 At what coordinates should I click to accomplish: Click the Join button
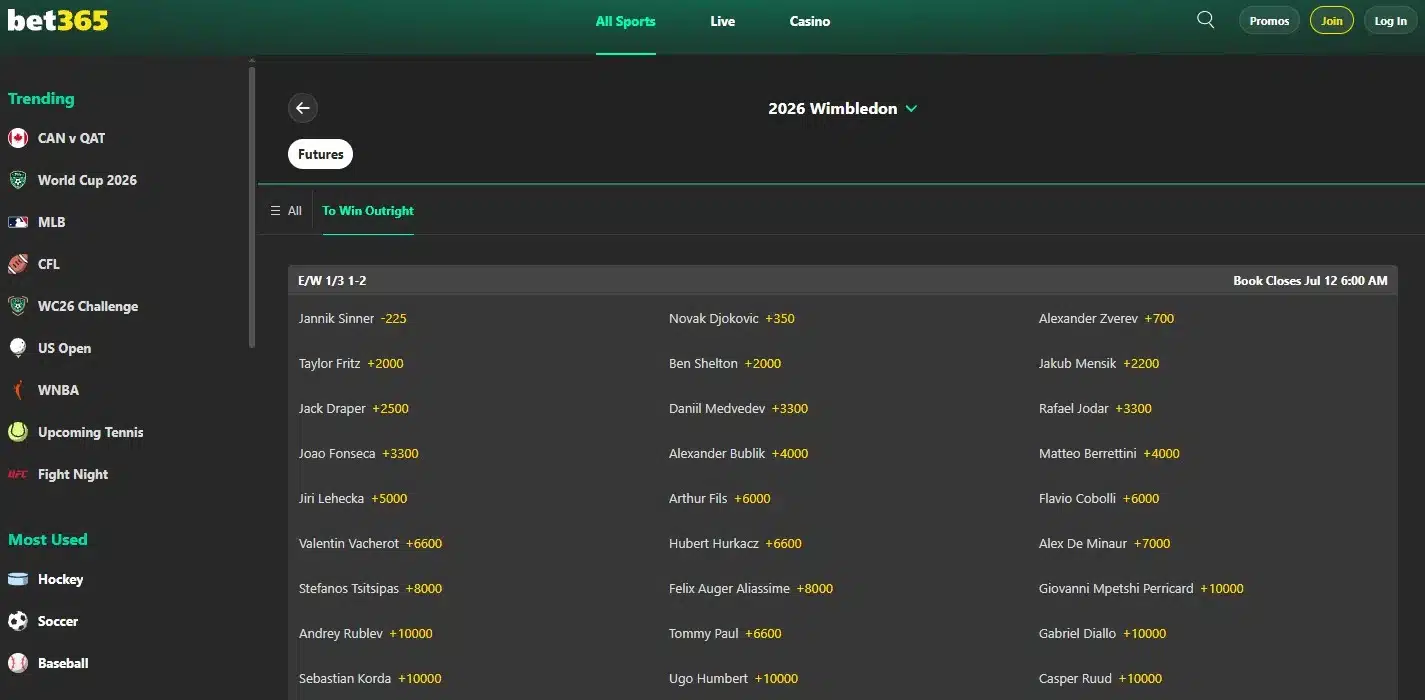[x=1332, y=21]
